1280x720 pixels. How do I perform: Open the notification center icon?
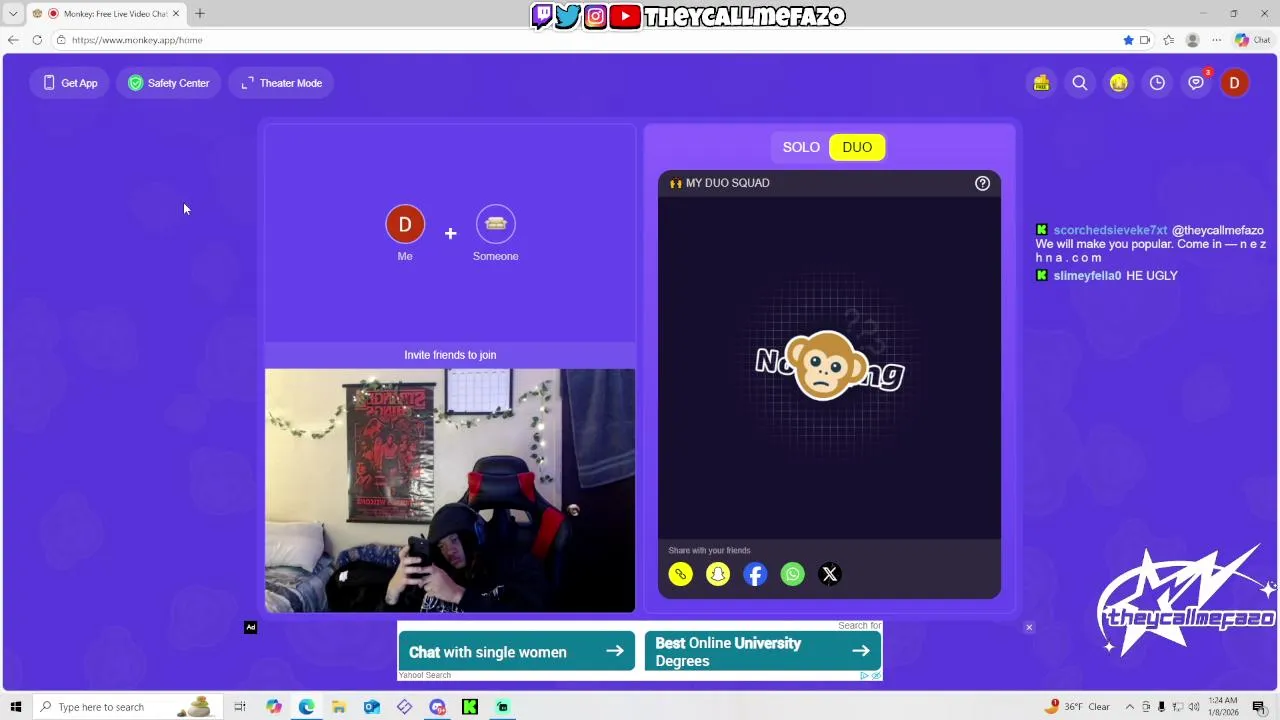pos(1259,707)
